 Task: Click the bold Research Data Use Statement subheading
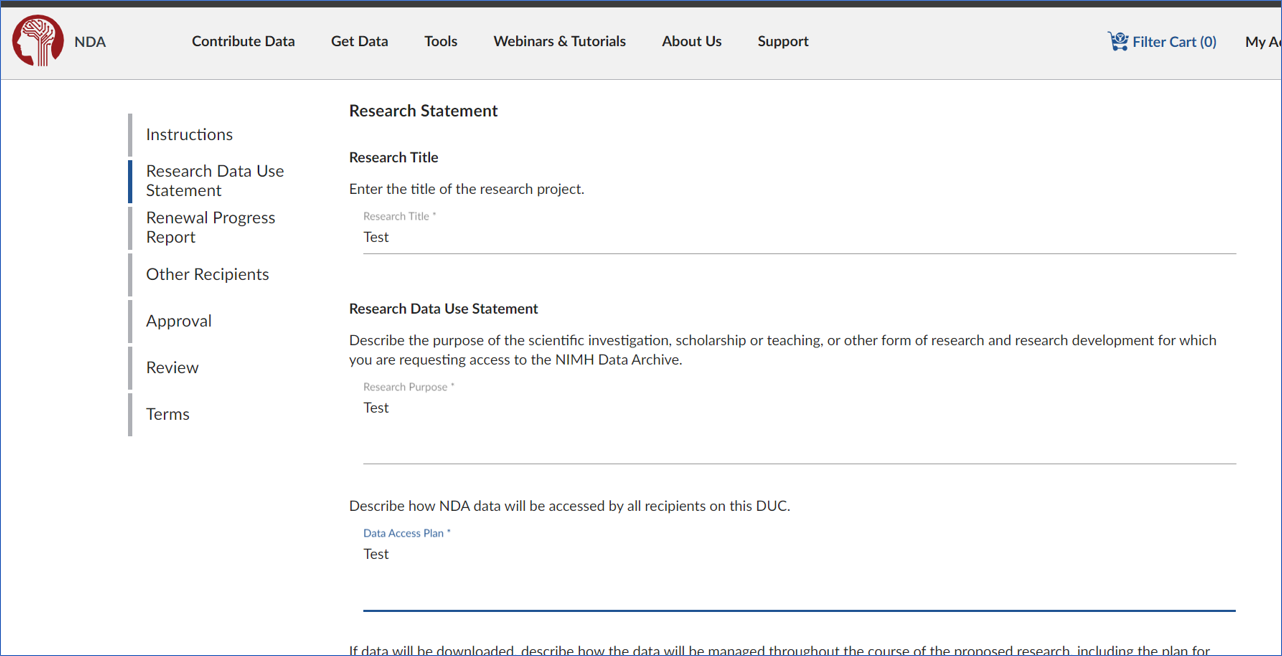click(443, 309)
